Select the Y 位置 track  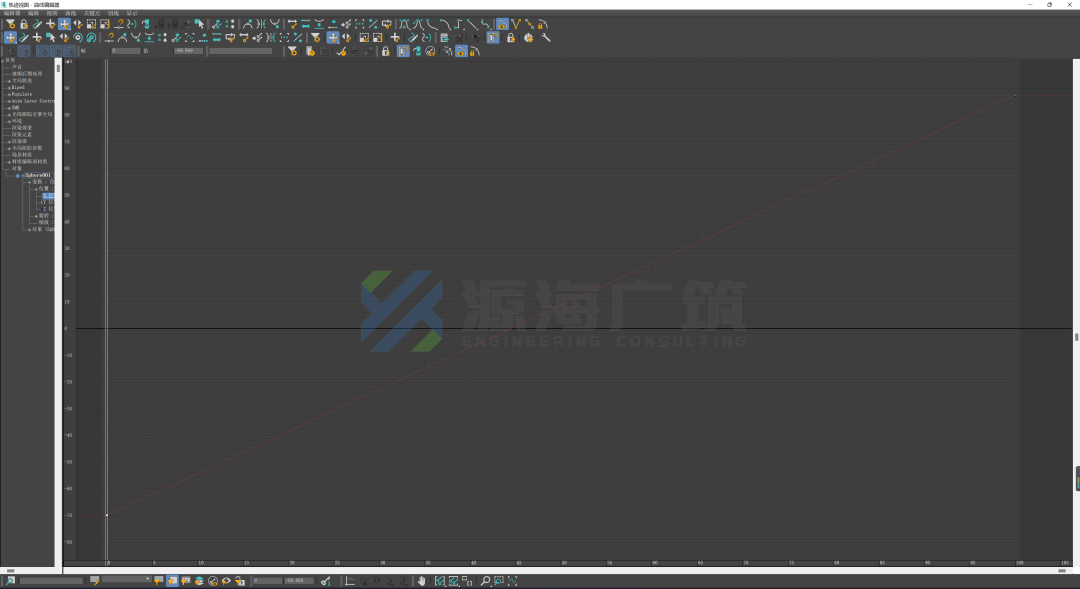tap(48, 203)
